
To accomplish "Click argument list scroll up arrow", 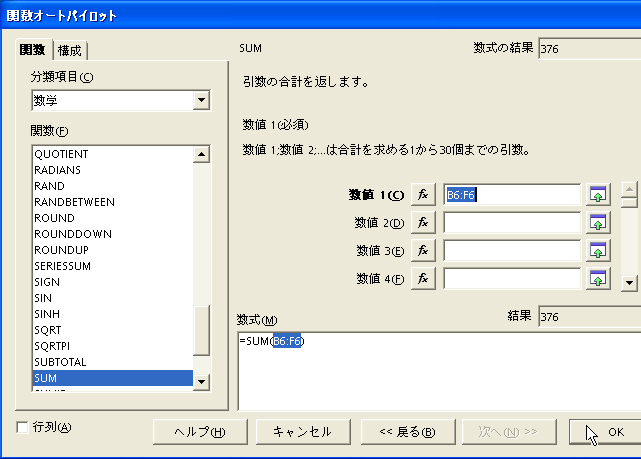I will (x=629, y=190).
